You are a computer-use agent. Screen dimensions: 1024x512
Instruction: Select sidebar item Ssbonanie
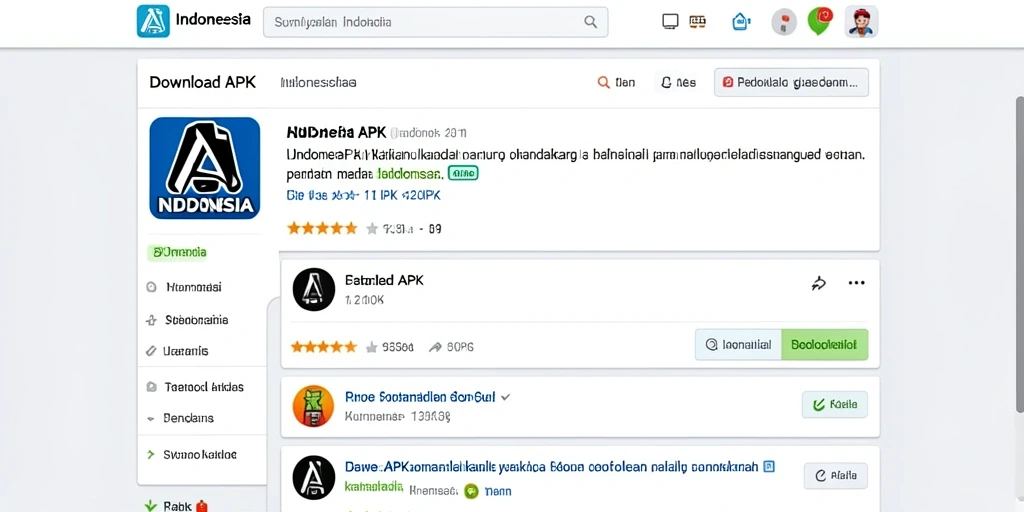(197, 320)
